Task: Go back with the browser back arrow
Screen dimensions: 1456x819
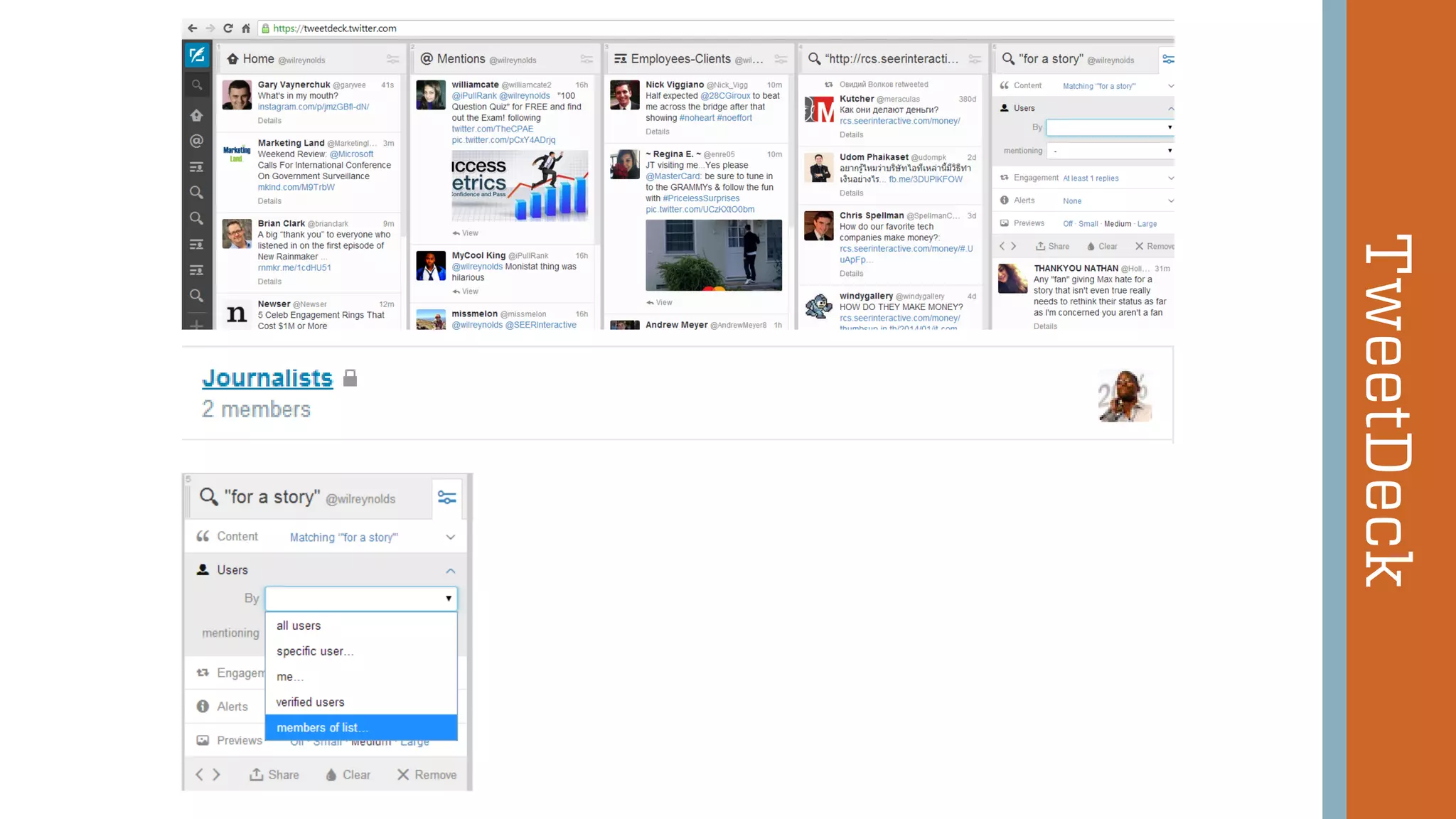Action: [x=192, y=28]
